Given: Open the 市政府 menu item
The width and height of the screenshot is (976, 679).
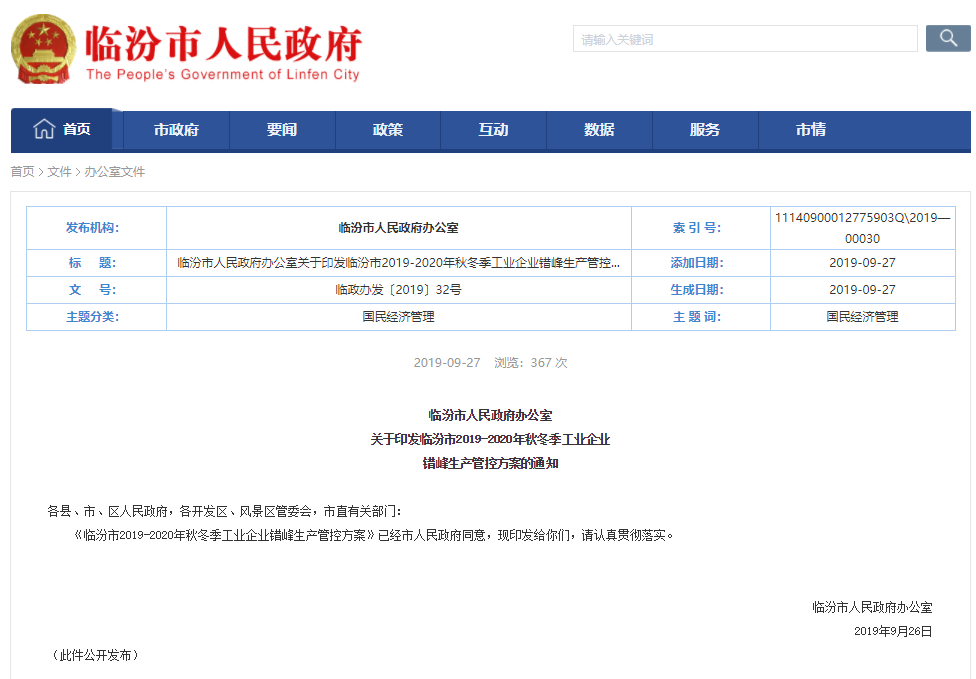Looking at the screenshot, I should tap(177, 129).
